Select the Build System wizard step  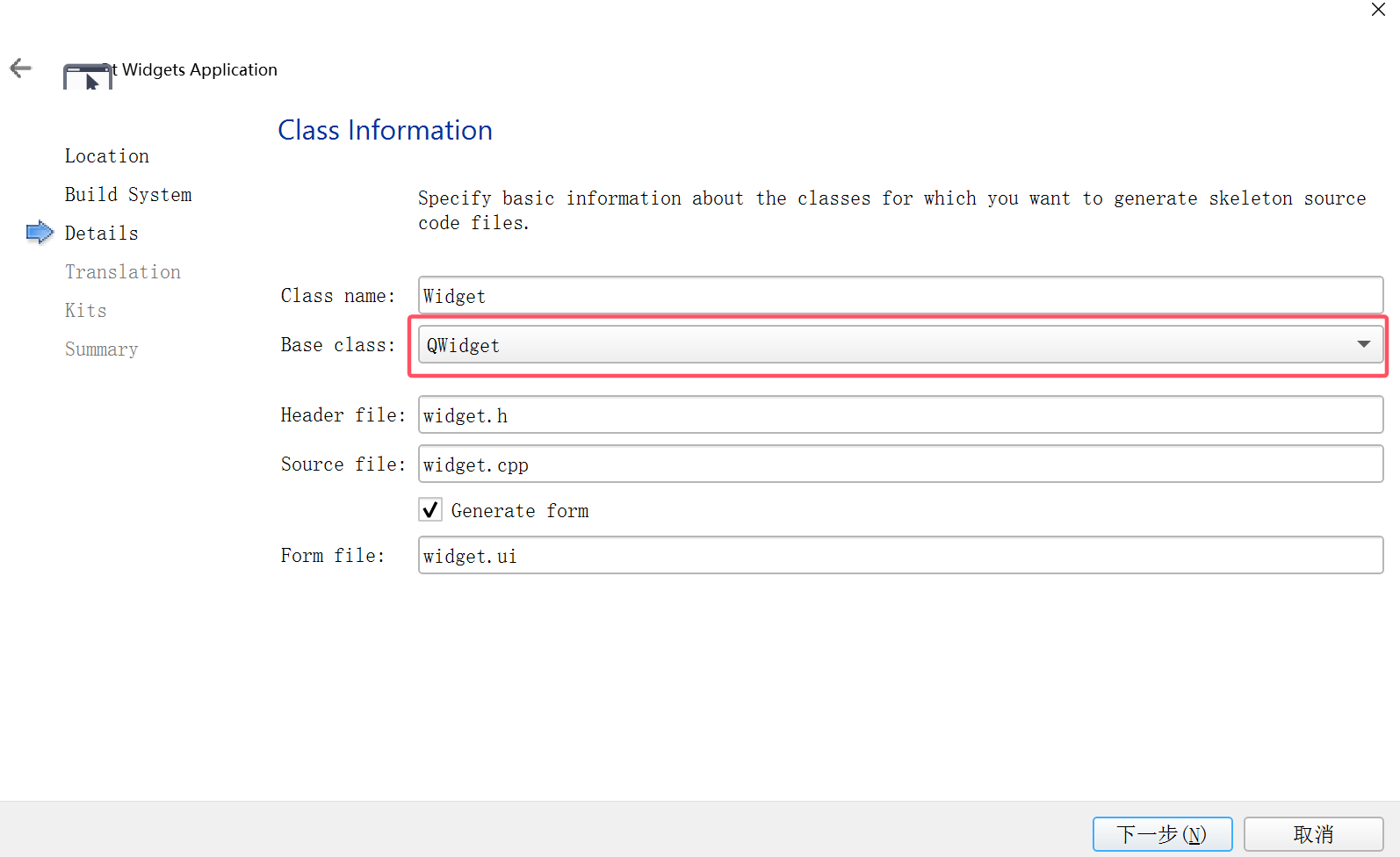coord(128,195)
